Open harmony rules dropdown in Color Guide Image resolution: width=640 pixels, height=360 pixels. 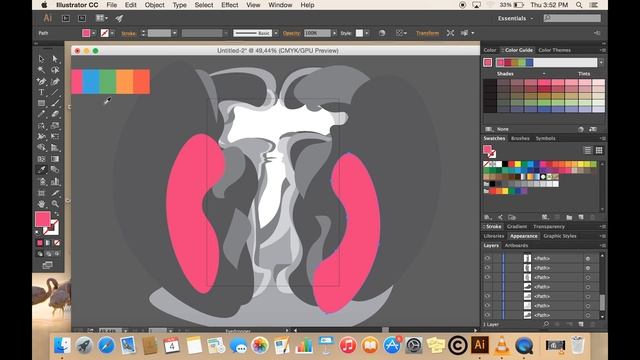[x=601, y=62]
